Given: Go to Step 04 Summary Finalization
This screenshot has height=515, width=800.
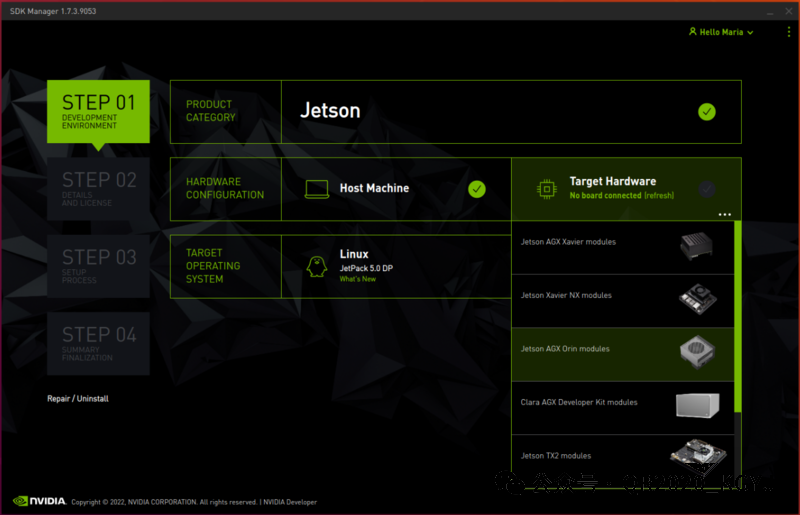Looking at the screenshot, I should pyautogui.click(x=98, y=344).
